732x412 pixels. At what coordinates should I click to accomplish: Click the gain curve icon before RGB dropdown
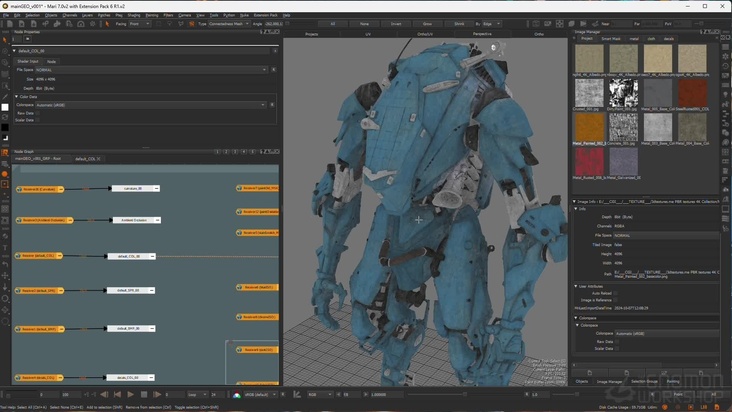[x=296, y=395]
